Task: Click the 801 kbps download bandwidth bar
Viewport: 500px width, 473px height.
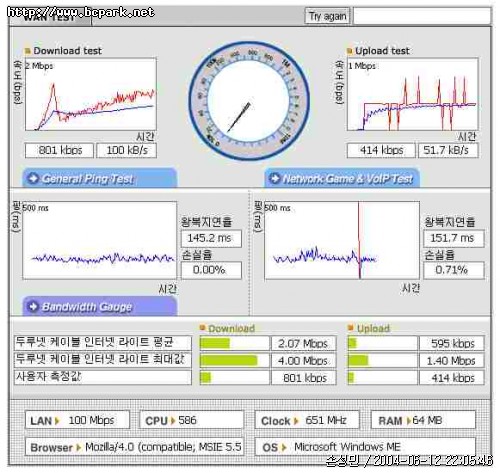Action: coord(234,378)
